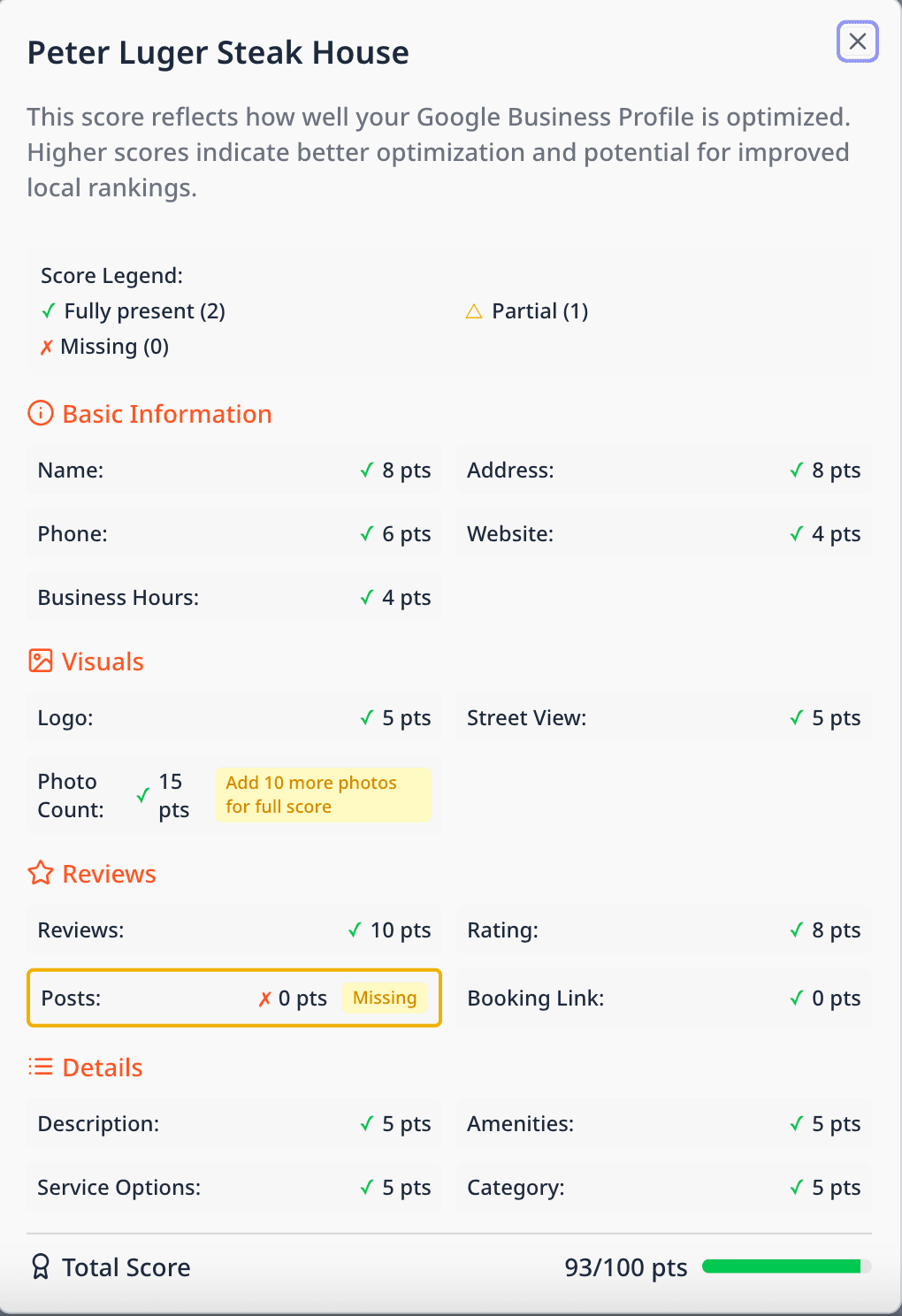This screenshot has height=1316, width=902.
Task: Click the Photo Count row
Action: coord(234,794)
